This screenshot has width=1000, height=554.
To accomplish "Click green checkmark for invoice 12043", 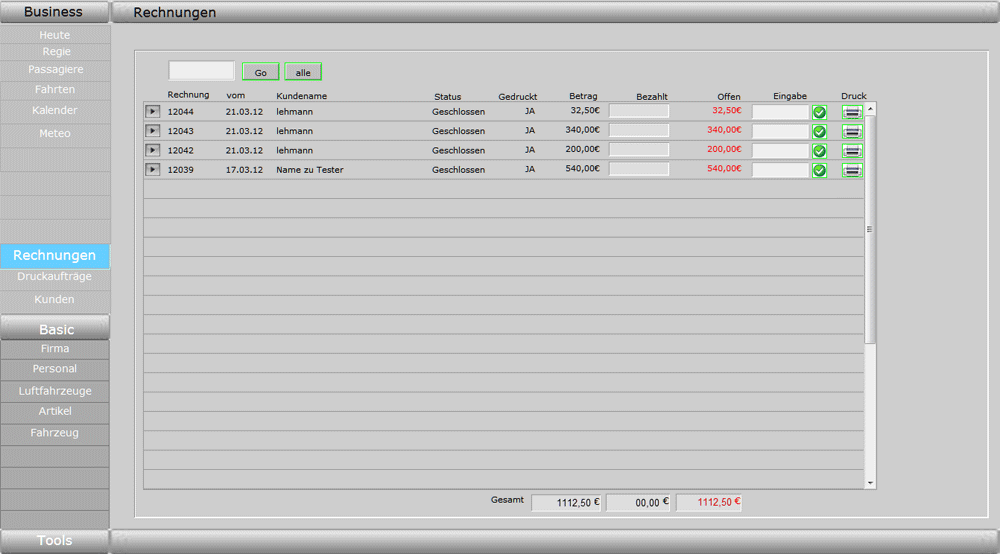I will (819, 131).
